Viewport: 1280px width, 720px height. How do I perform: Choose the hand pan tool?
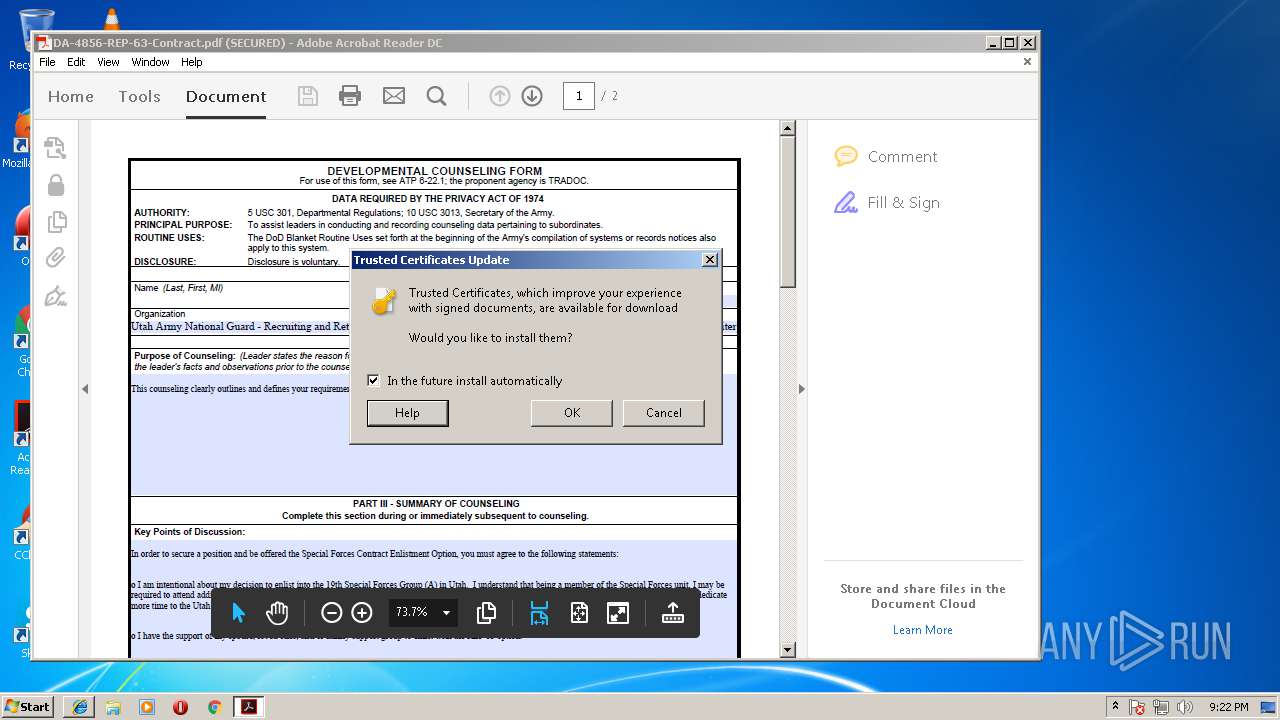coord(277,613)
